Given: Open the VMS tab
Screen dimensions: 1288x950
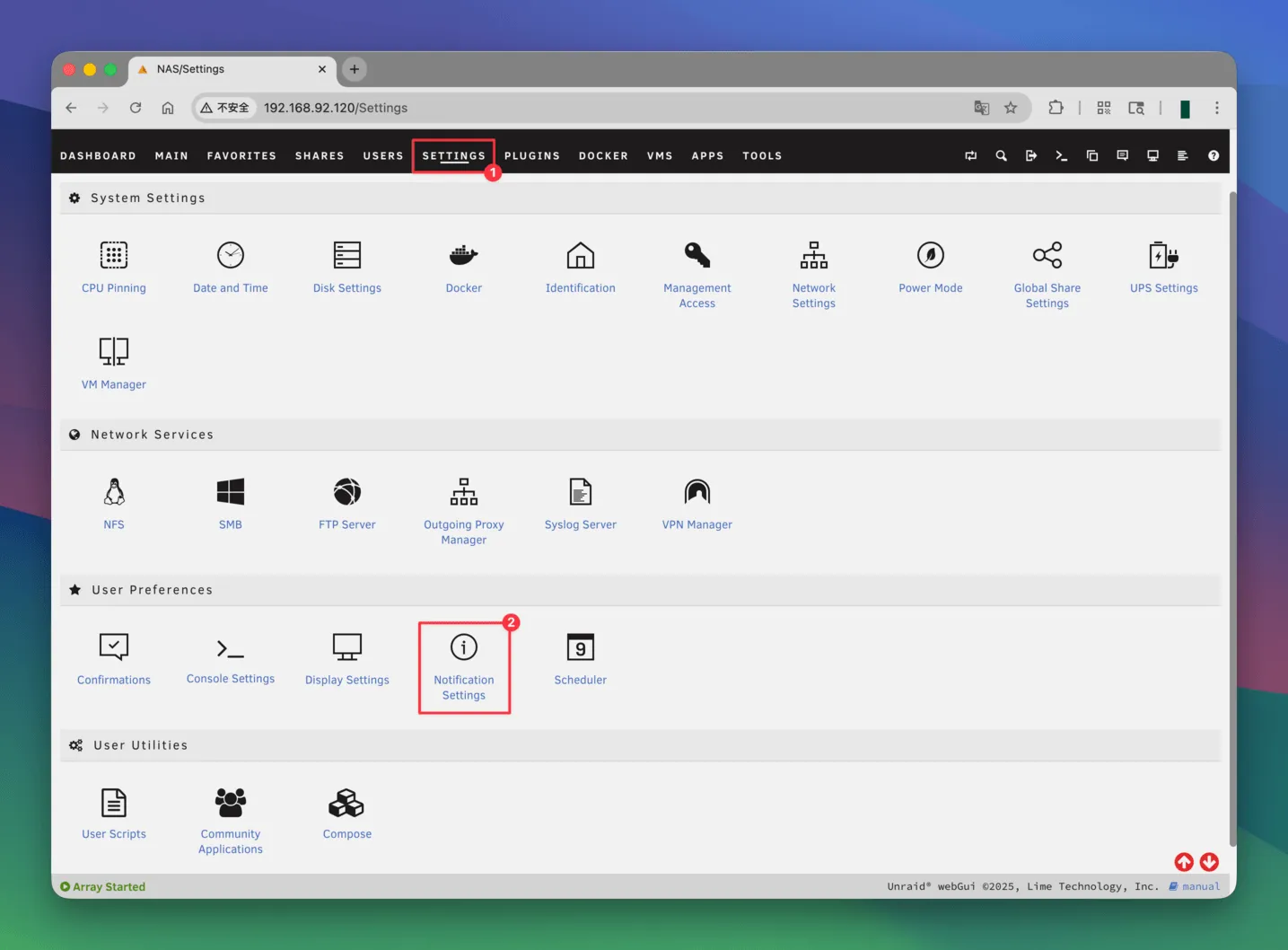Looking at the screenshot, I should (x=660, y=155).
